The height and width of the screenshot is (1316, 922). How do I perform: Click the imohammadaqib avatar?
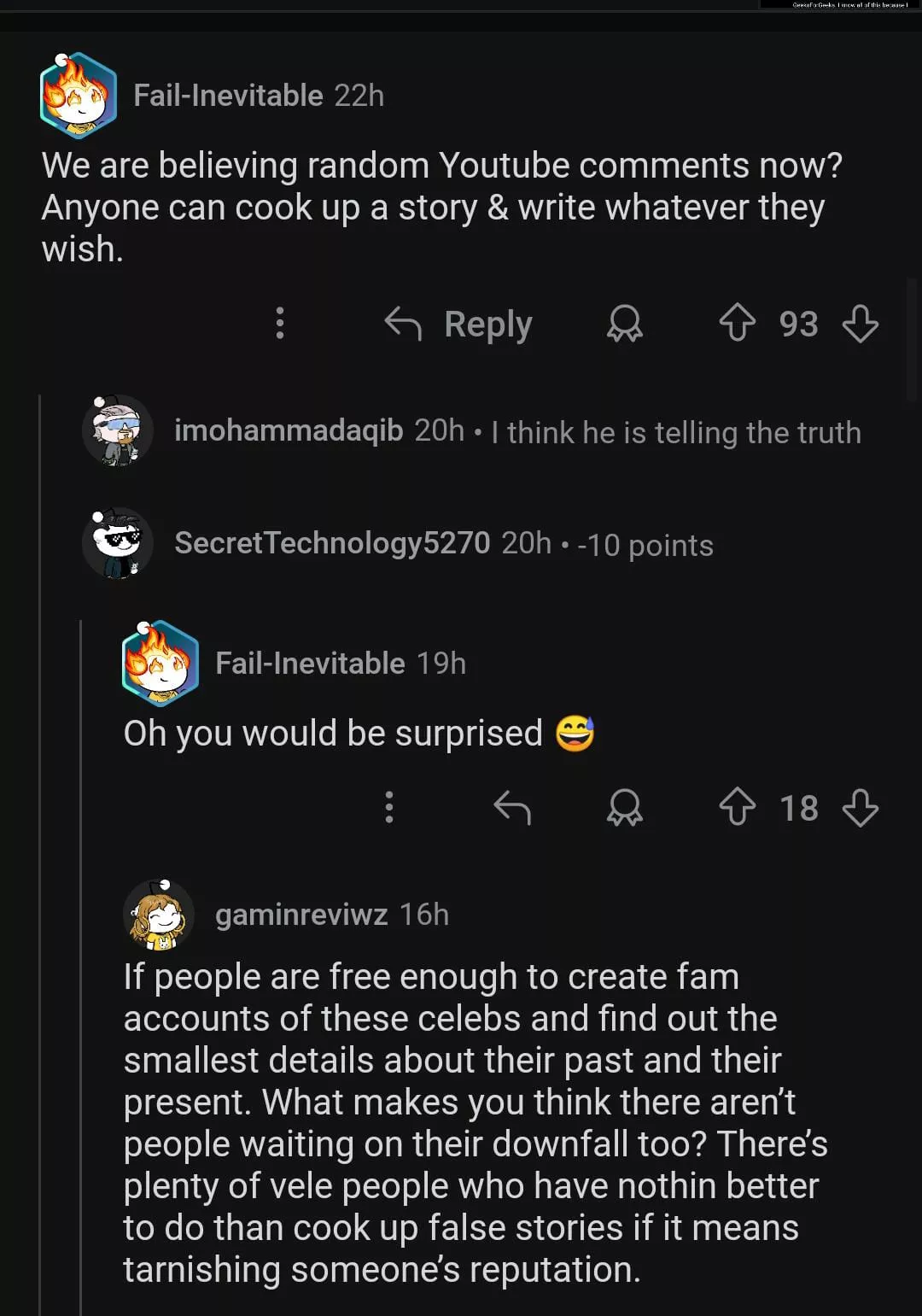(118, 430)
